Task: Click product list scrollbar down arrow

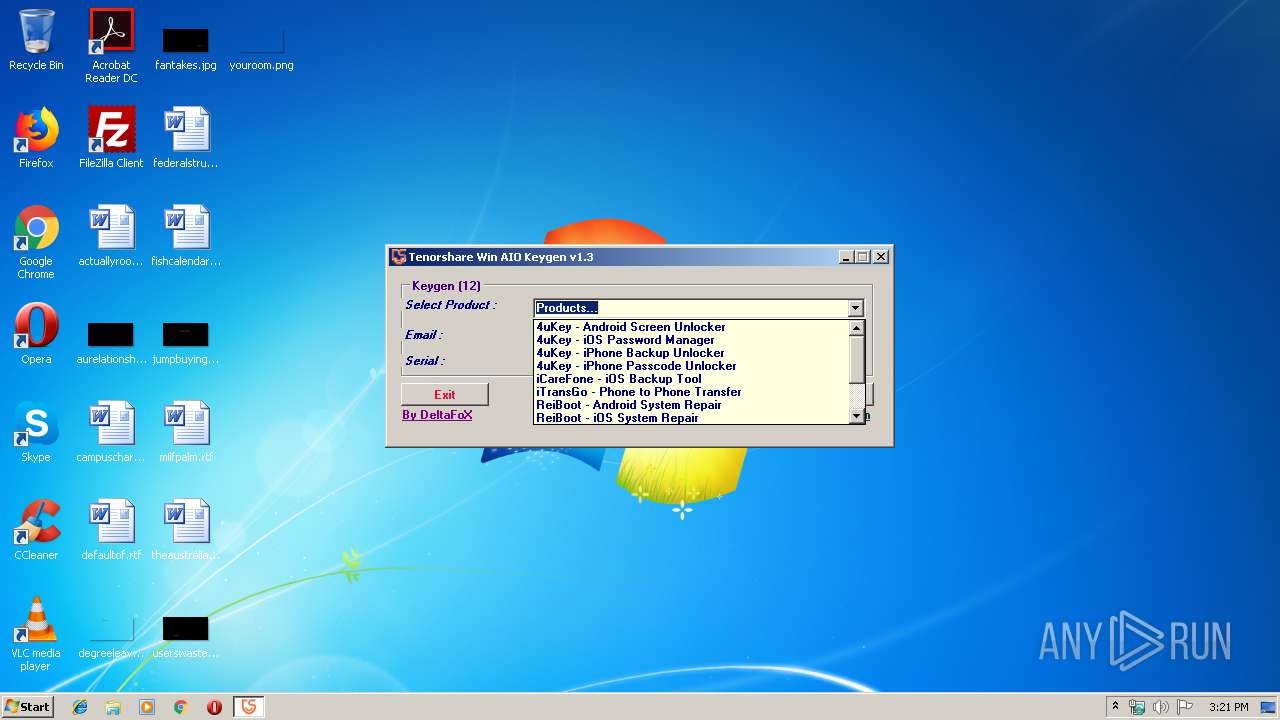Action: pos(856,416)
